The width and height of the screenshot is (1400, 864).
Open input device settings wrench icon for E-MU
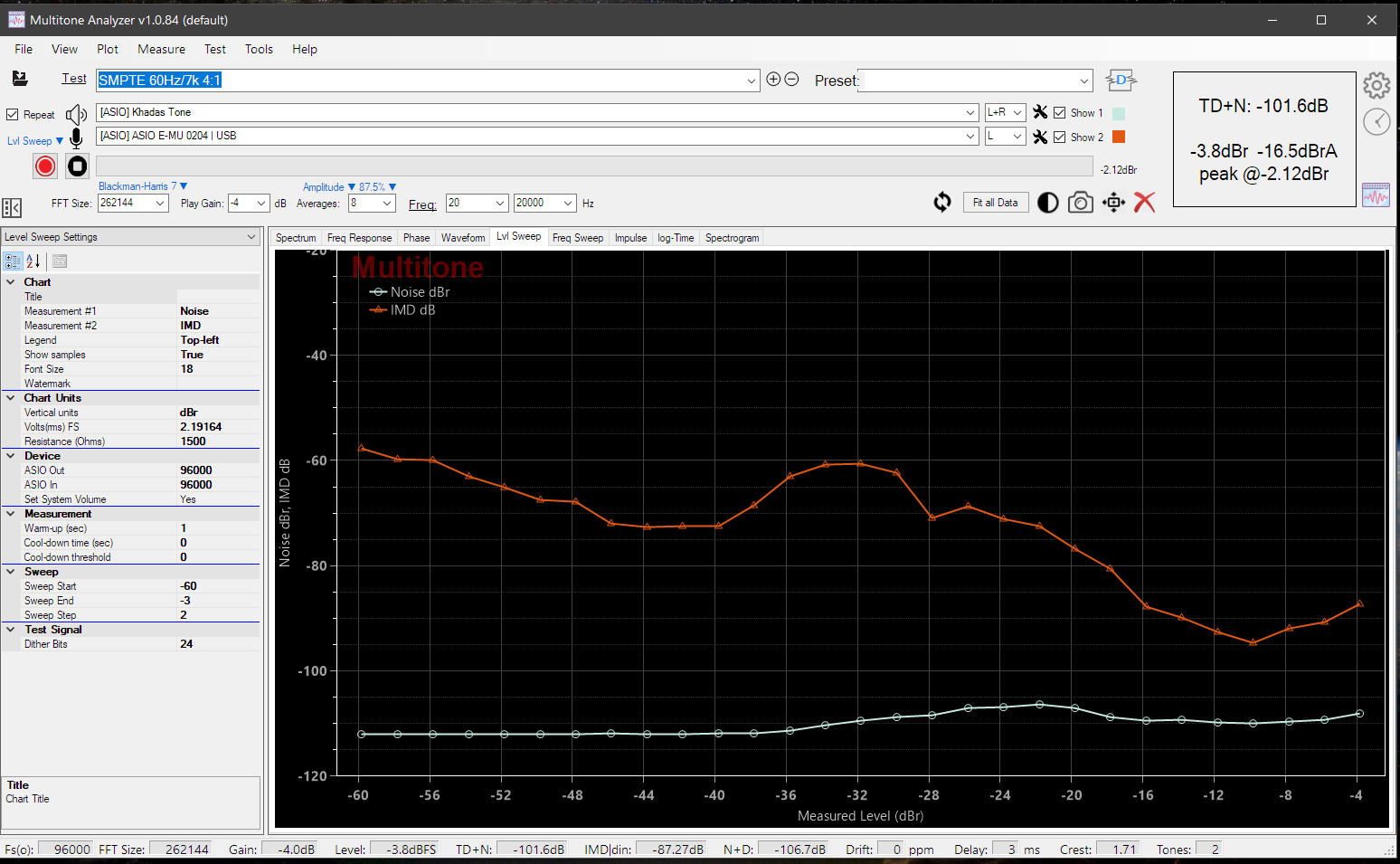click(x=1040, y=137)
